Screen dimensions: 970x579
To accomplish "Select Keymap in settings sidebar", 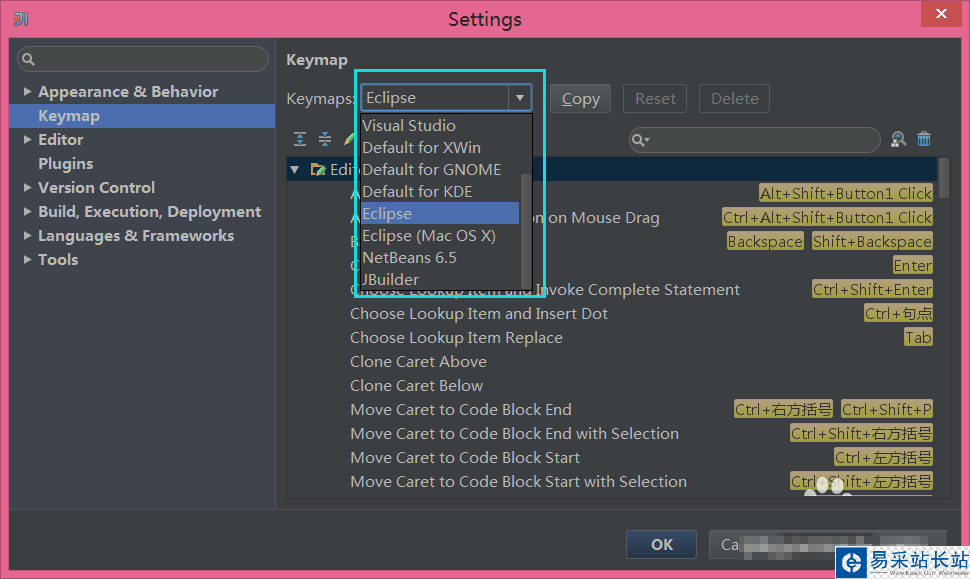I will [142, 116].
